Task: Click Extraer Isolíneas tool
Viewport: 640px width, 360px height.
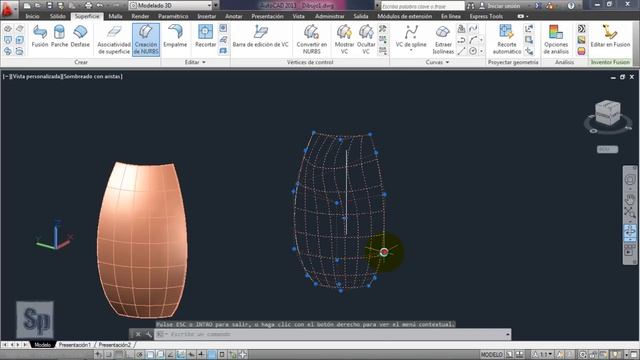Action: 443,40
